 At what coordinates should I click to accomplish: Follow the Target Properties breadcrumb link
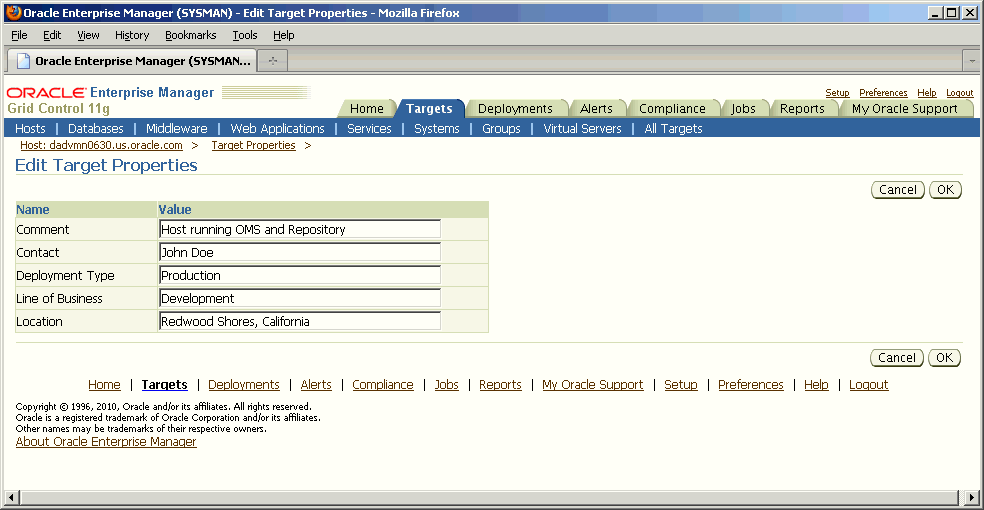[253, 145]
